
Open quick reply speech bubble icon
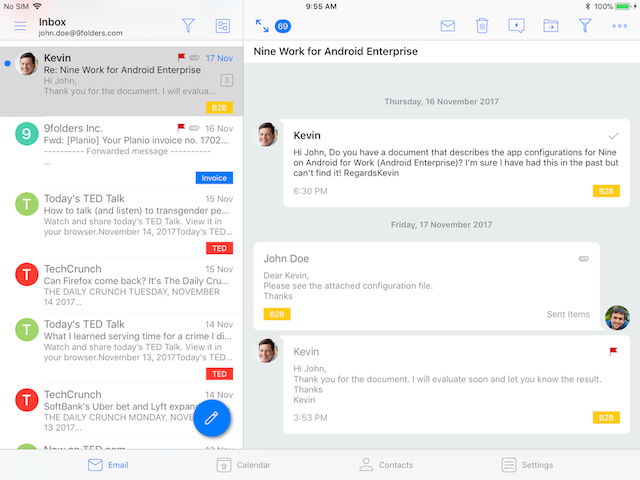coord(516,26)
